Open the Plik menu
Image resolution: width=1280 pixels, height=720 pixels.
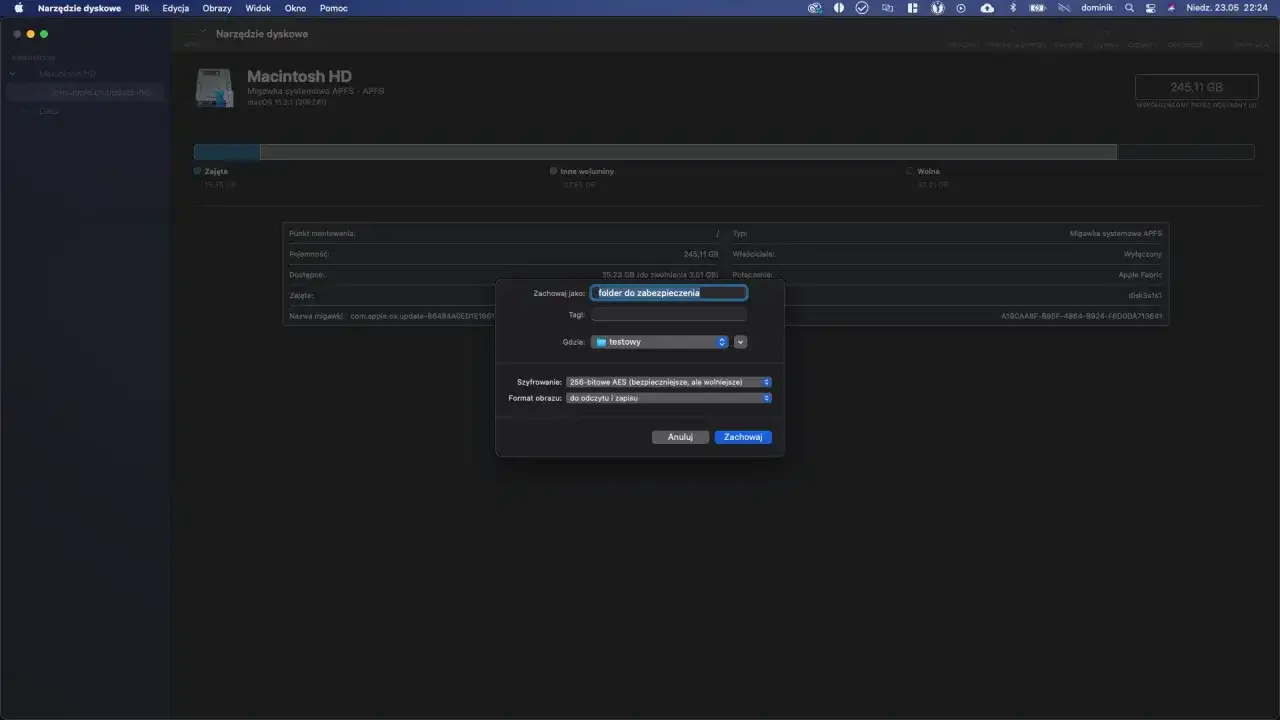pos(142,8)
